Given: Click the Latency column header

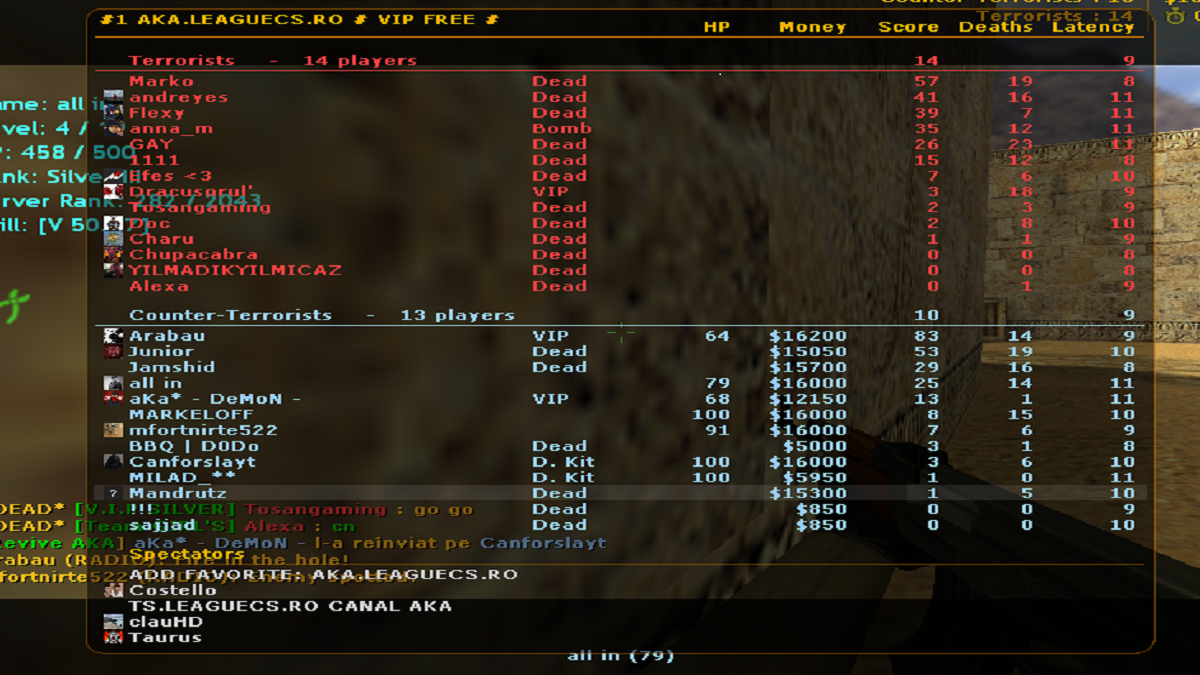Looking at the screenshot, I should (x=1093, y=27).
